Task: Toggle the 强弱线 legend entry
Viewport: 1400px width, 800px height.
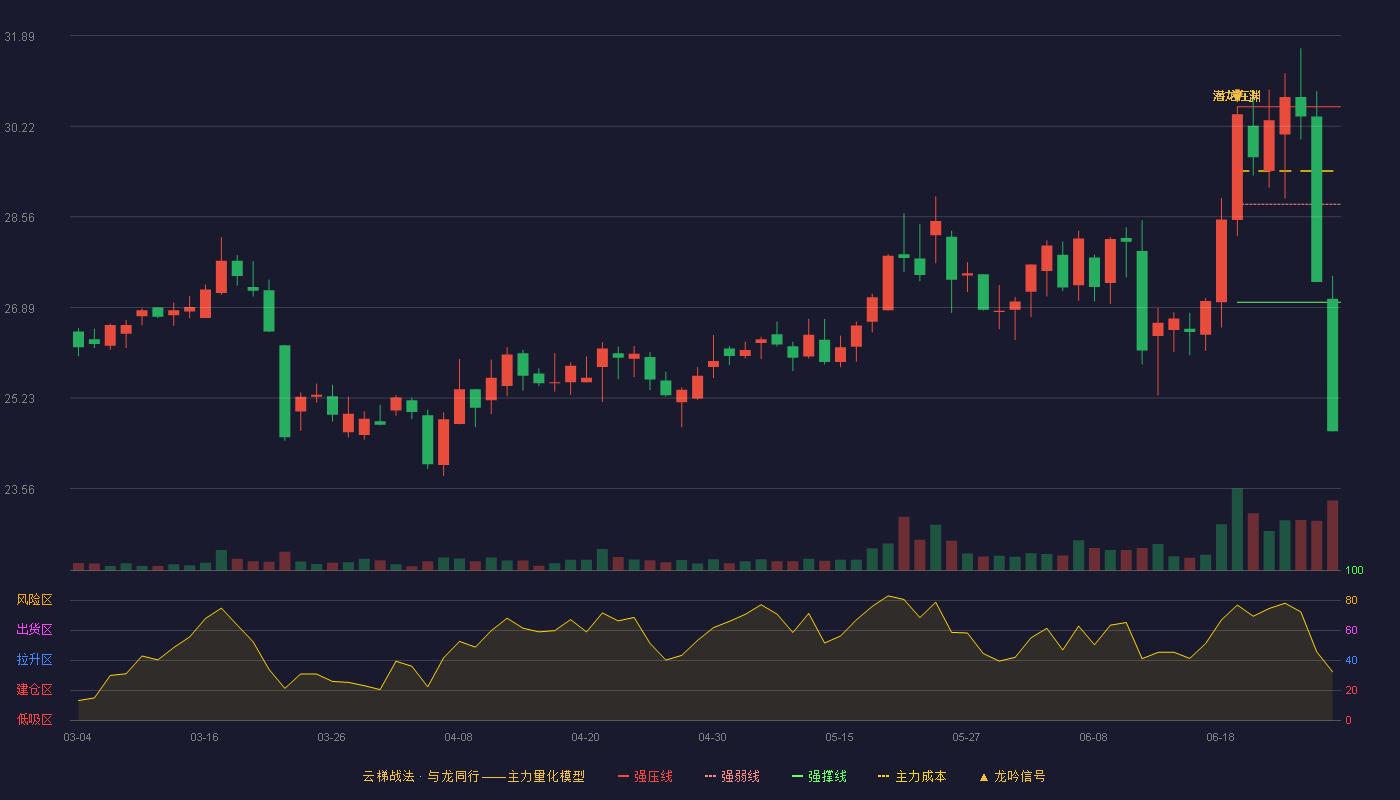Action: coord(732,776)
